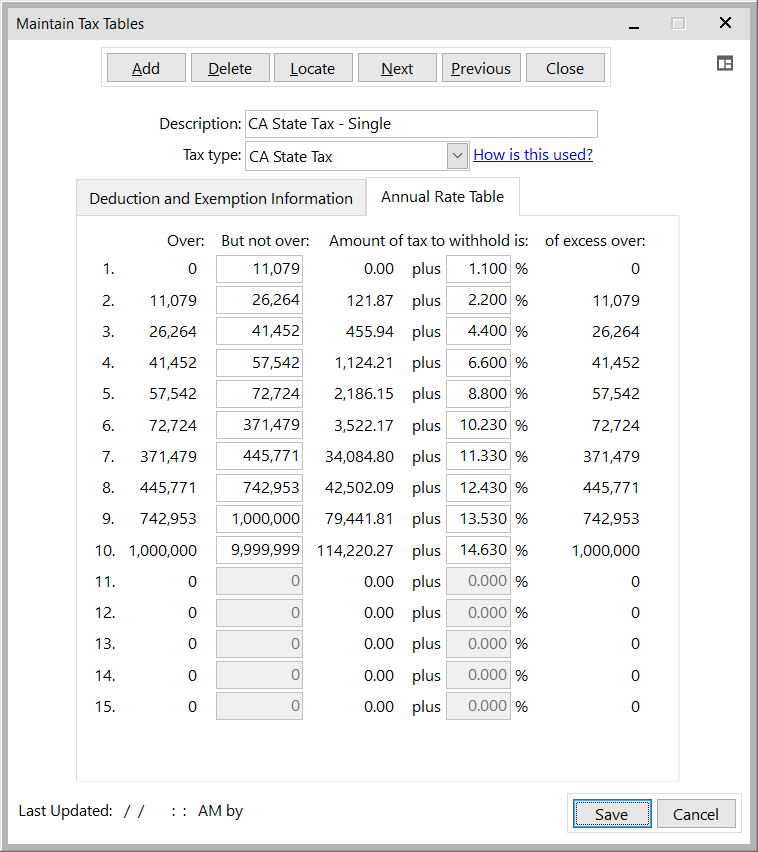Viewport: 758px width, 852px height.
Task: Click the Locate button
Action: click(312, 68)
